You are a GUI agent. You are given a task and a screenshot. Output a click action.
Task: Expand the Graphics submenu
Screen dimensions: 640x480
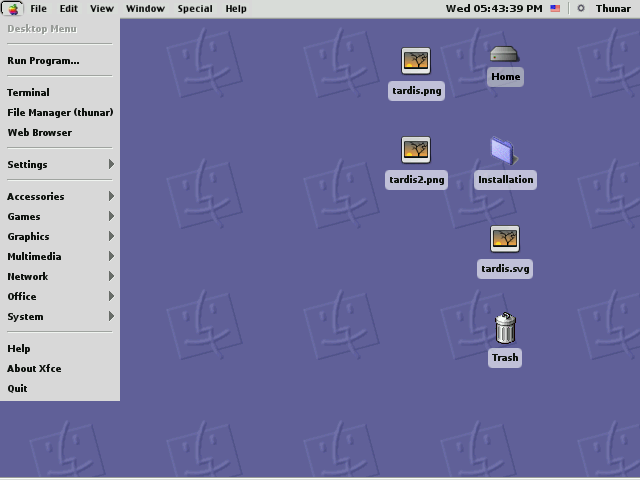click(x=60, y=237)
